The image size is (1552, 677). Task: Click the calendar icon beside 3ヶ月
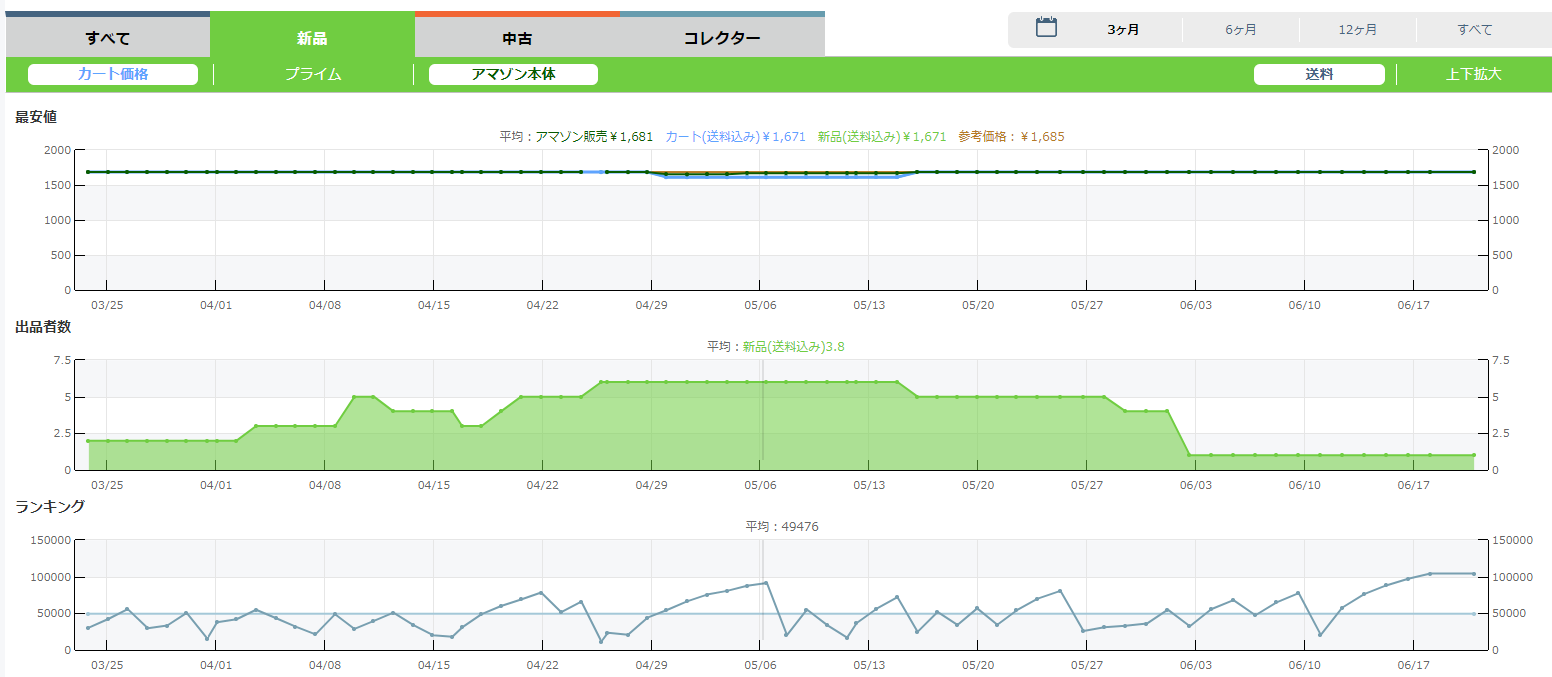pos(1046,28)
